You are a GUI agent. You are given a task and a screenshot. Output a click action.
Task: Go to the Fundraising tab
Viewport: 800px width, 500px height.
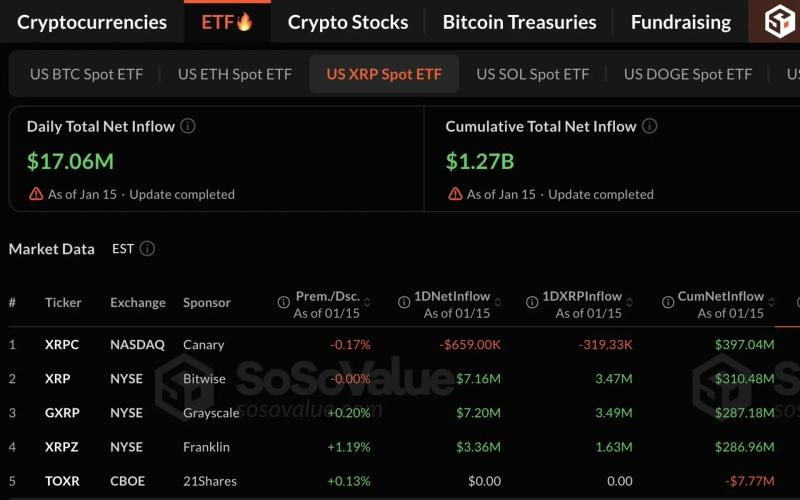point(680,22)
